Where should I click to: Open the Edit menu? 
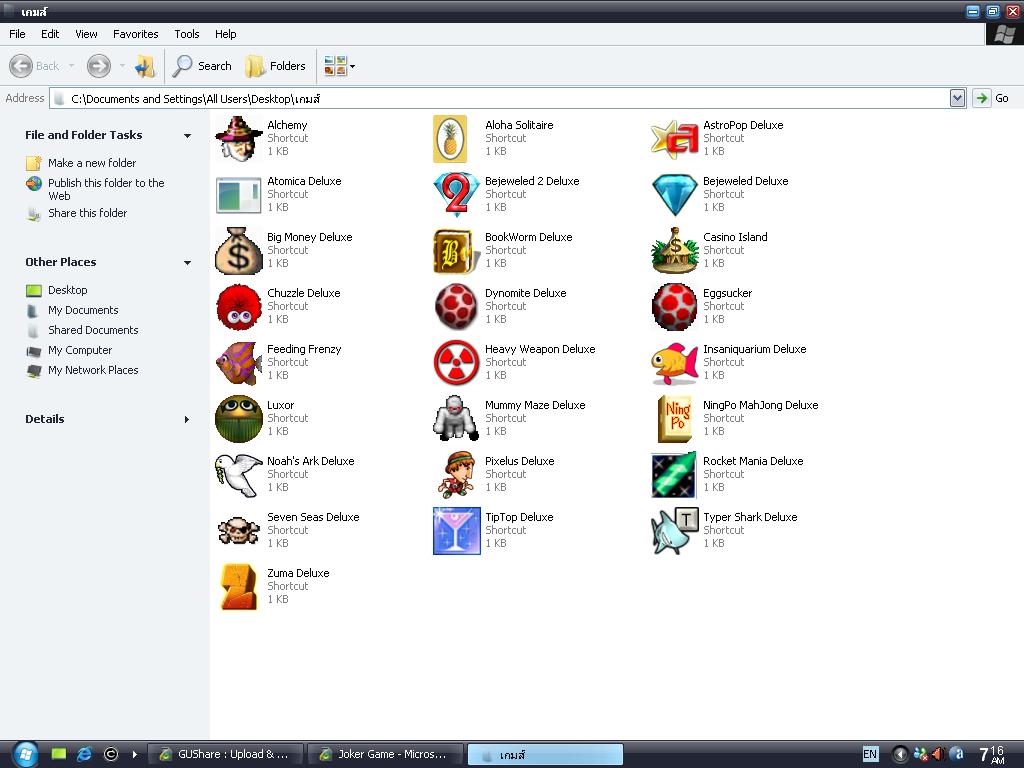50,34
